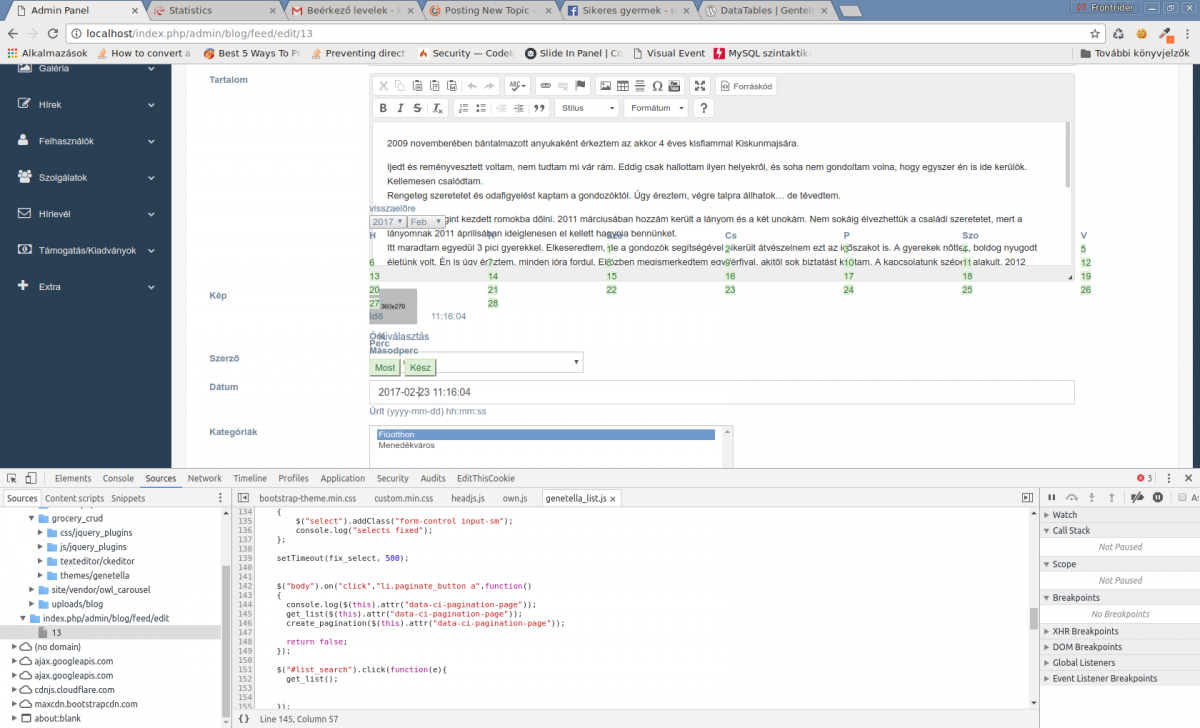
Task: Insert a bulleted list
Action: 481,108
